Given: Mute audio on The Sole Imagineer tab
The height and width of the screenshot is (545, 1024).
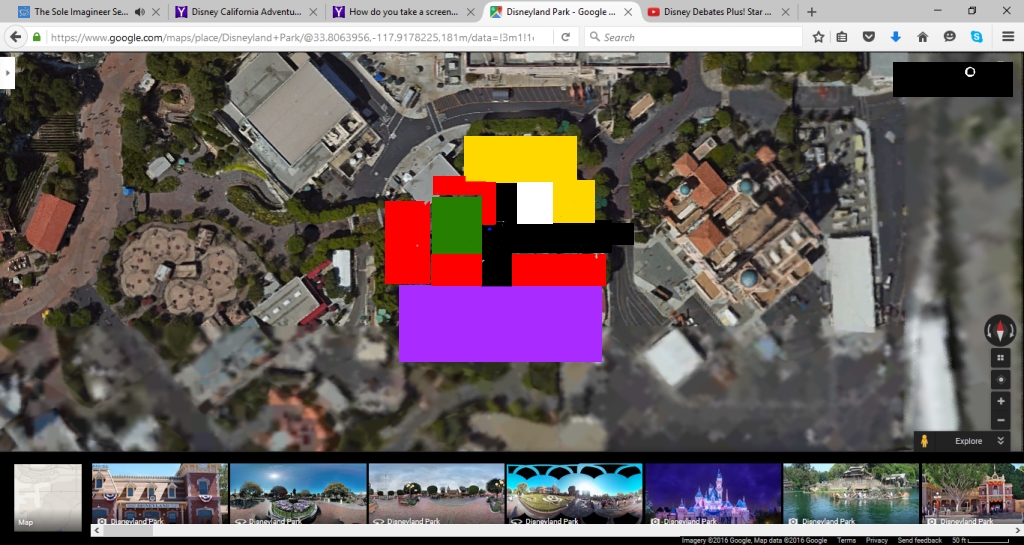Looking at the screenshot, I should tap(140, 12).
